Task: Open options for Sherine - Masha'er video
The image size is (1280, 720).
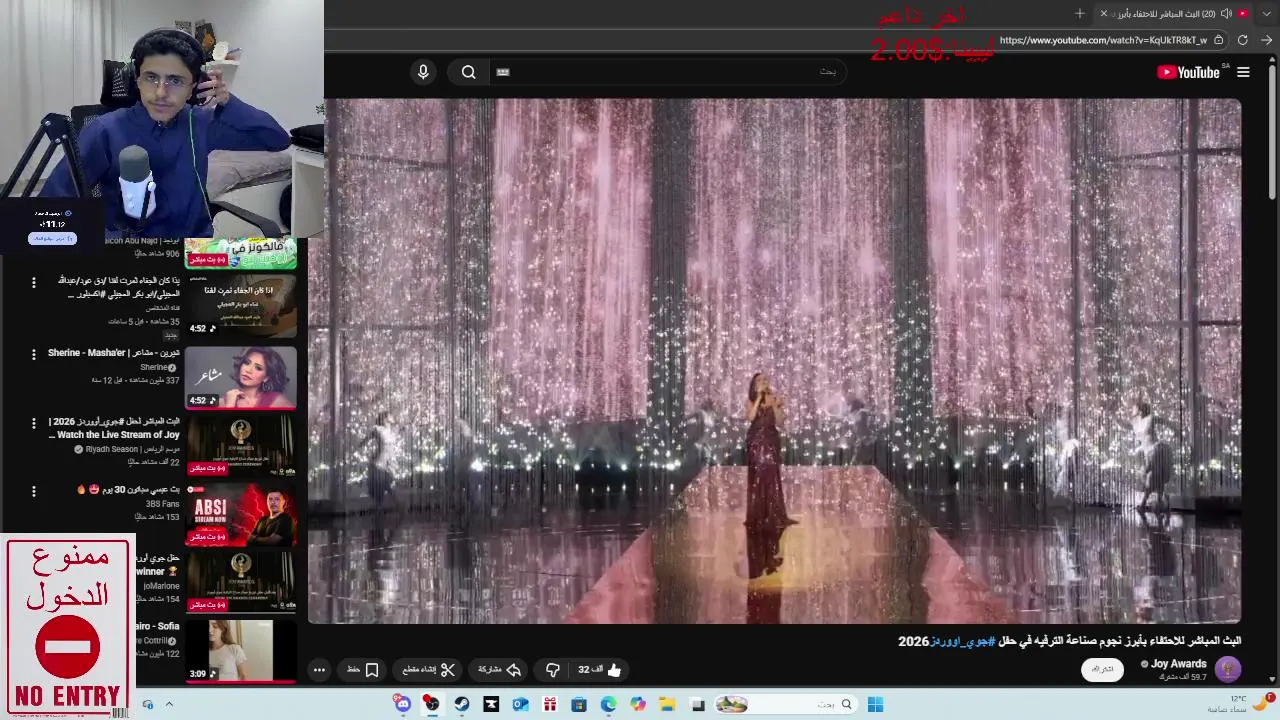Action: 33,354
